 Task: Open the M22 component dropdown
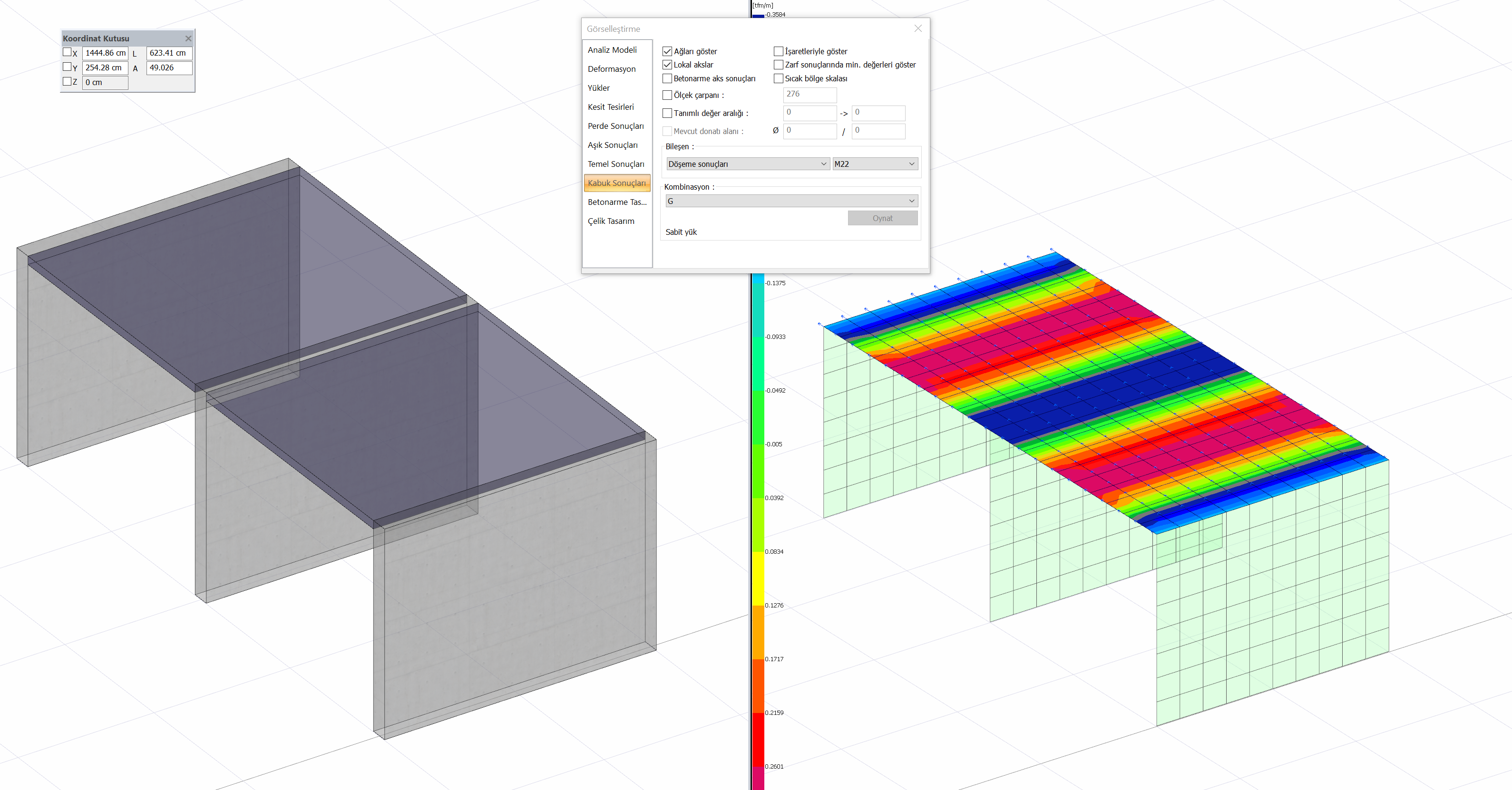(875, 164)
